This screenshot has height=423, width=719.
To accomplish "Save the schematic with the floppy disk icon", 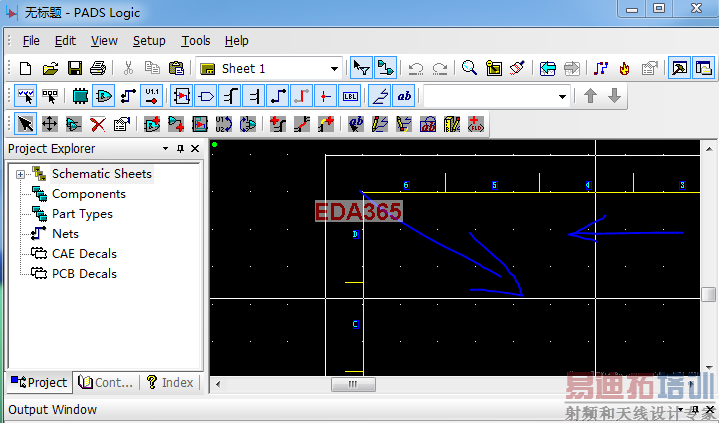I will point(74,69).
